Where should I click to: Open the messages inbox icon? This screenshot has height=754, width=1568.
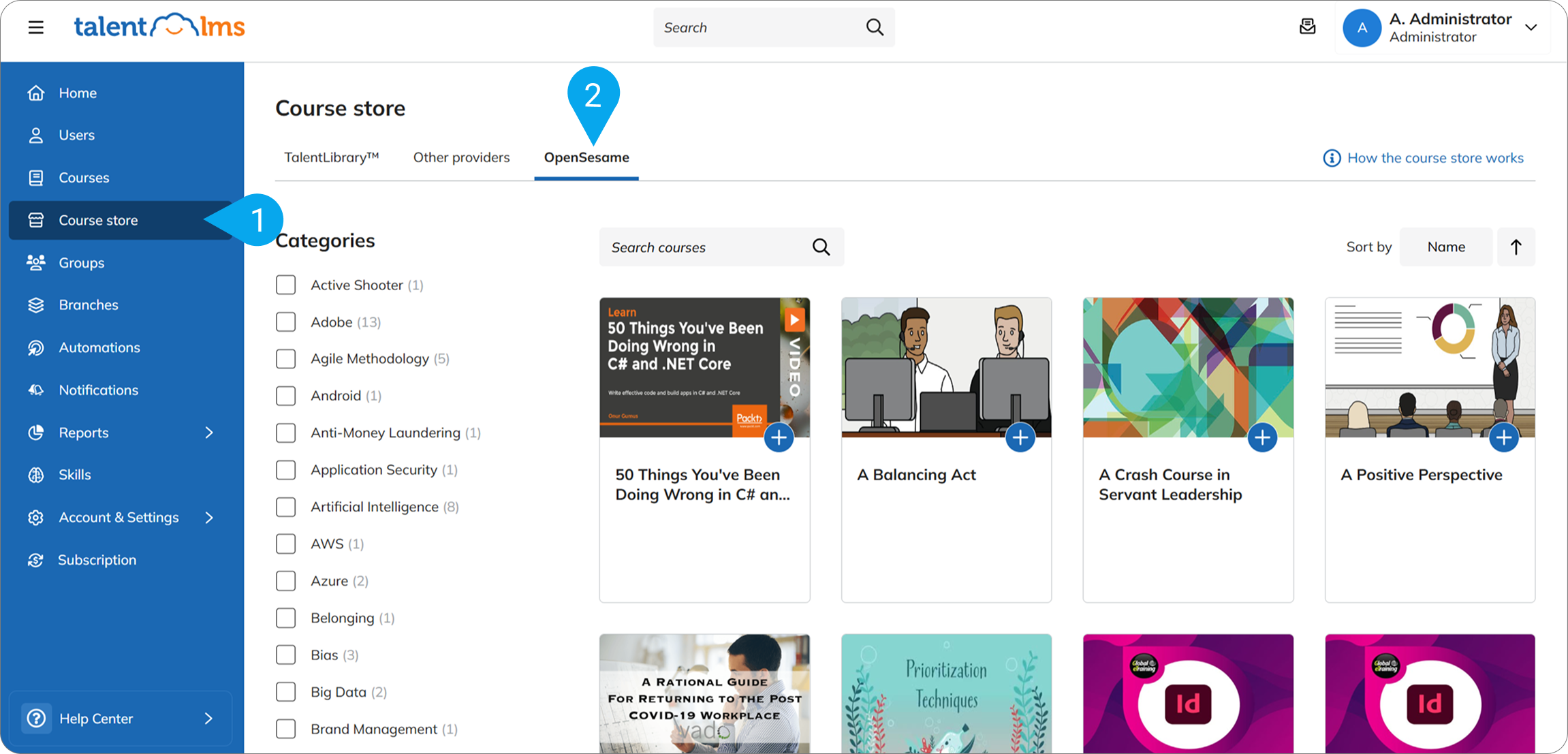(1307, 27)
